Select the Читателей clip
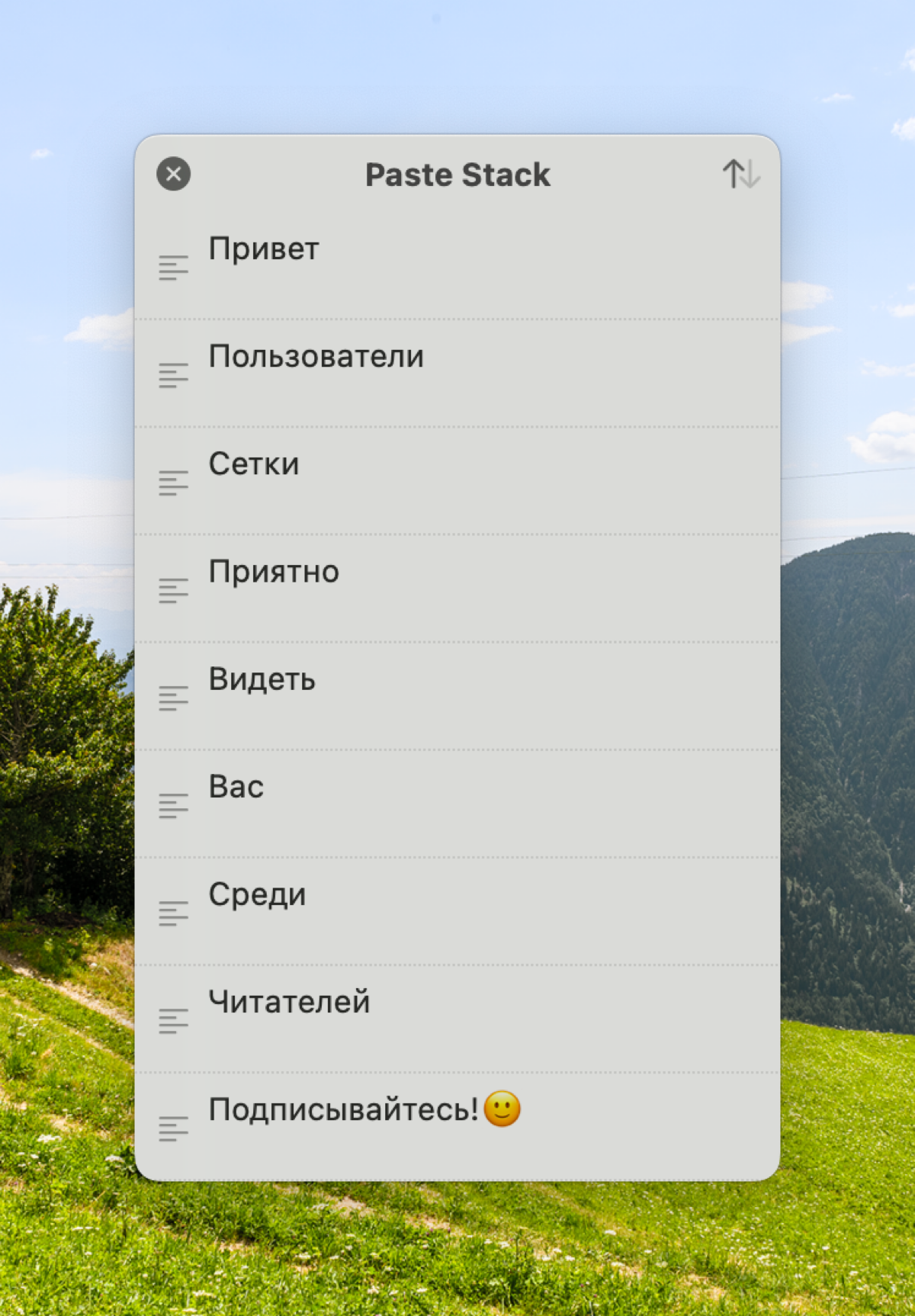Screen dimensions: 915x1316 pos(457,1019)
